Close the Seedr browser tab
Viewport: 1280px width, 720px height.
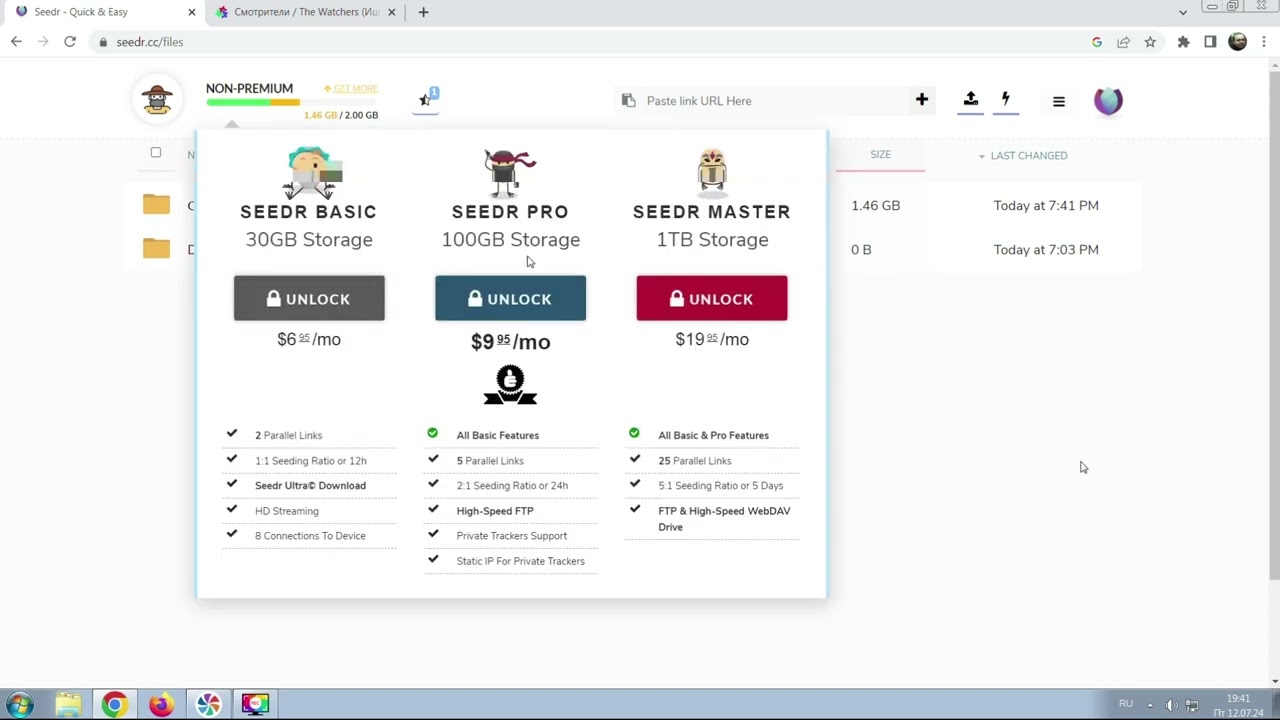point(190,12)
